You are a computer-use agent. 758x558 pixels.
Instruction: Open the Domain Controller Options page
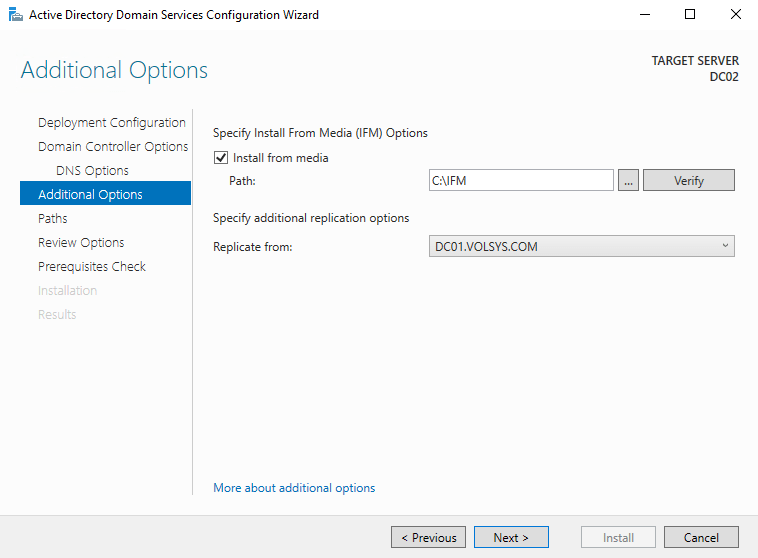tap(112, 147)
